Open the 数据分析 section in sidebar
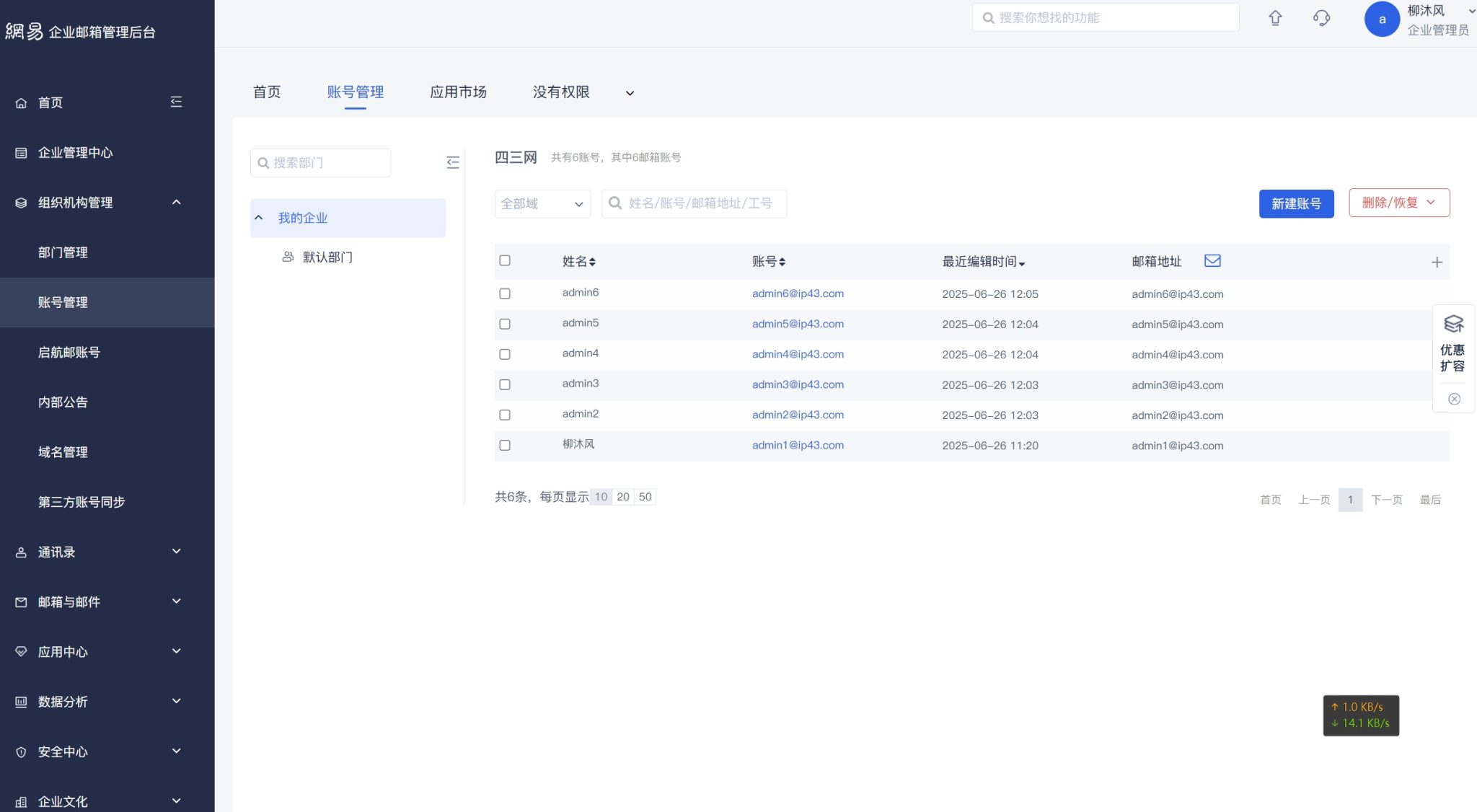The image size is (1477, 812). click(63, 701)
